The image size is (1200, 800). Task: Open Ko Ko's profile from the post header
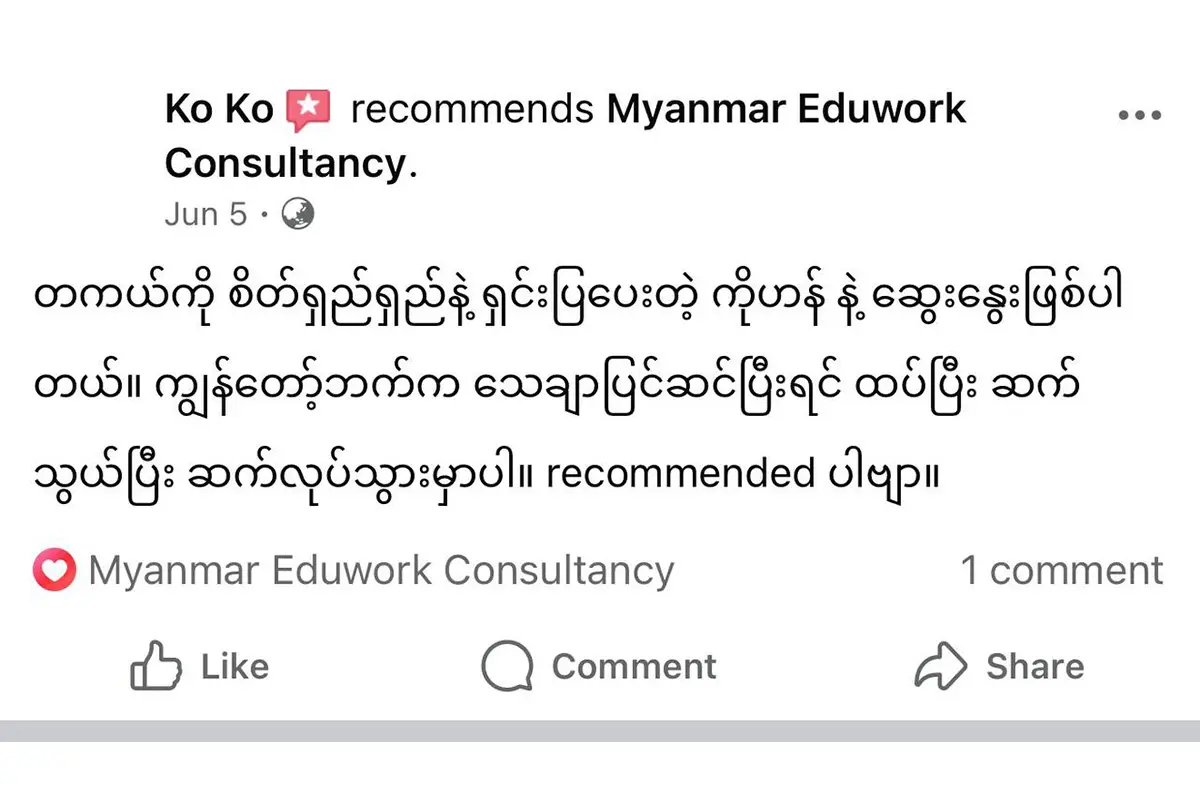tap(219, 108)
